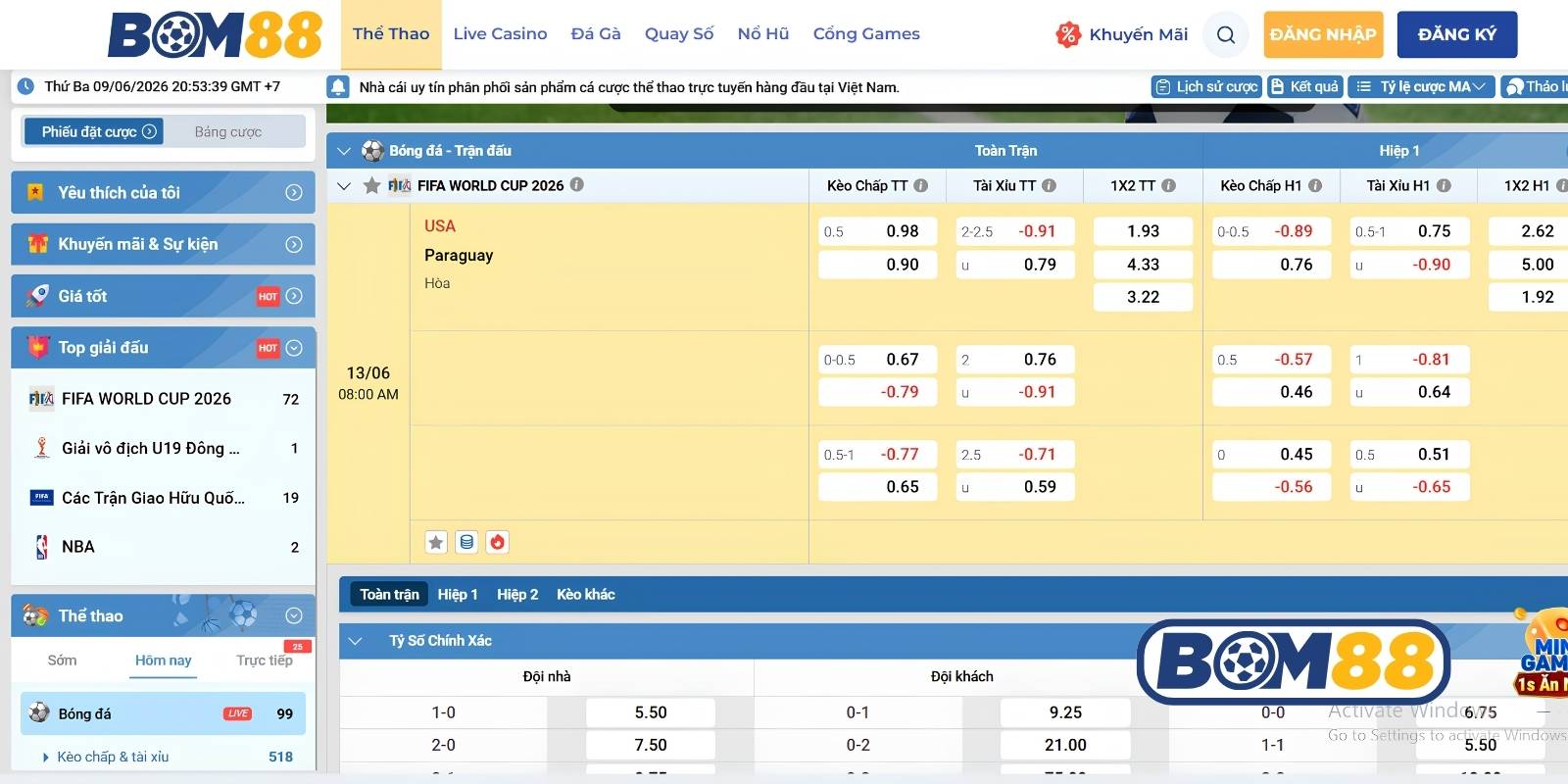
Task: Click info icon beside Tài Xỉu H1
Action: [x=1444, y=185]
